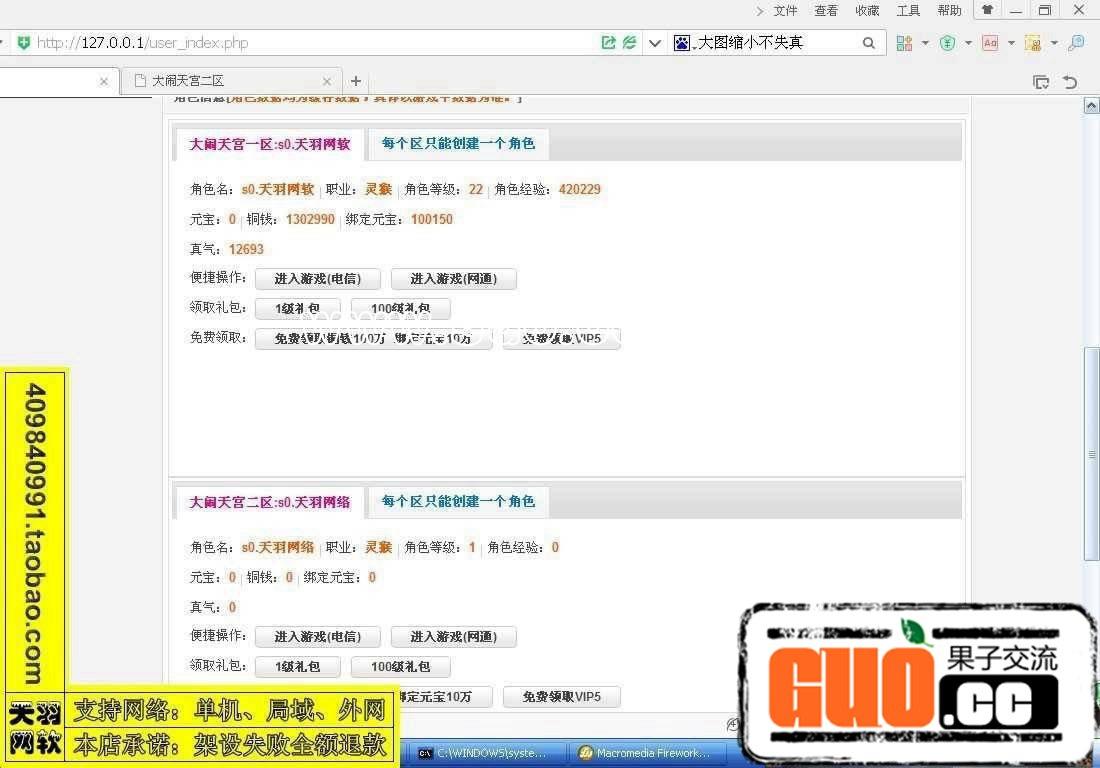Viewport: 1100px width, 768px height.
Task: Click the share page icon in address bar
Action: tap(608, 43)
